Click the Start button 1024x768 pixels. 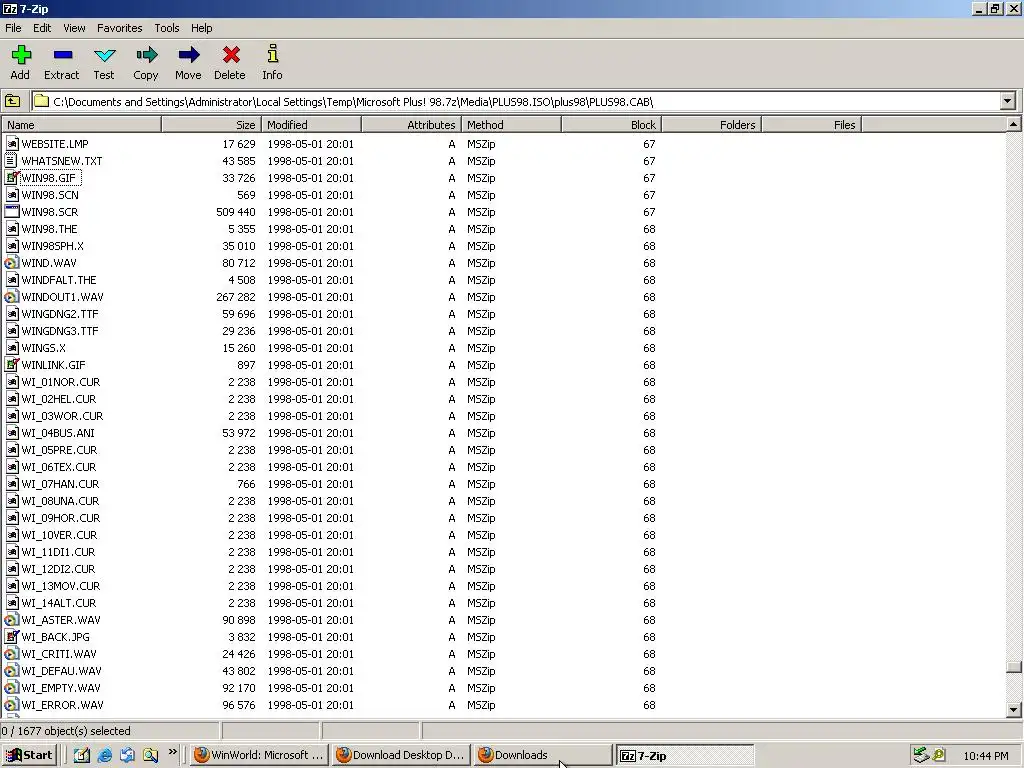(x=29, y=755)
